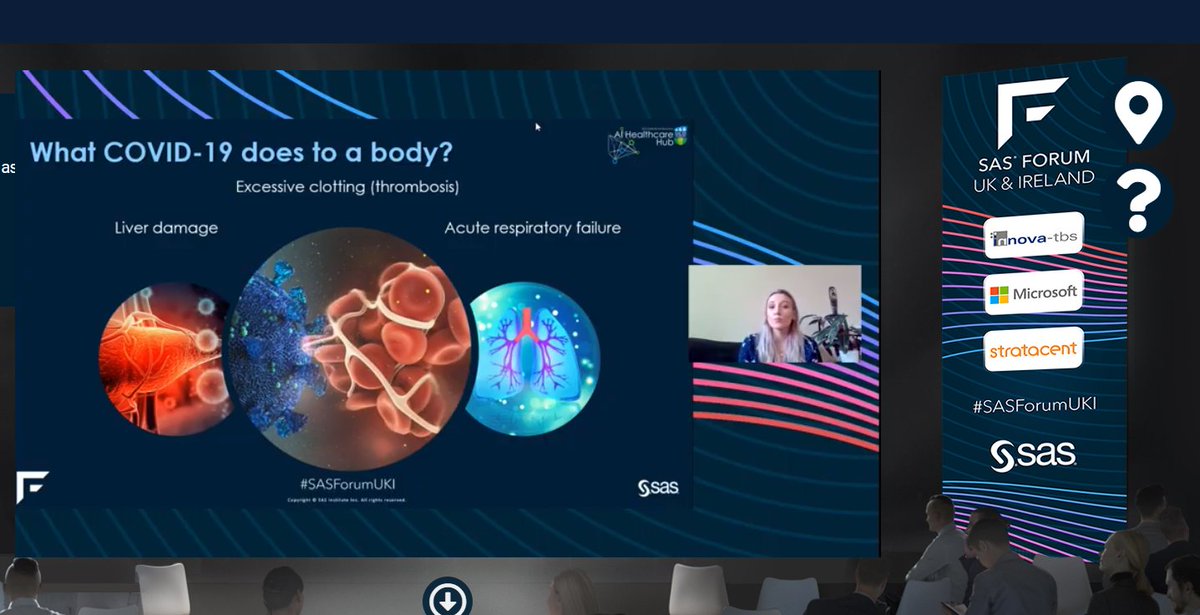
Task: Click the #SASForumUKI hashtag on slide
Action: pos(347,485)
